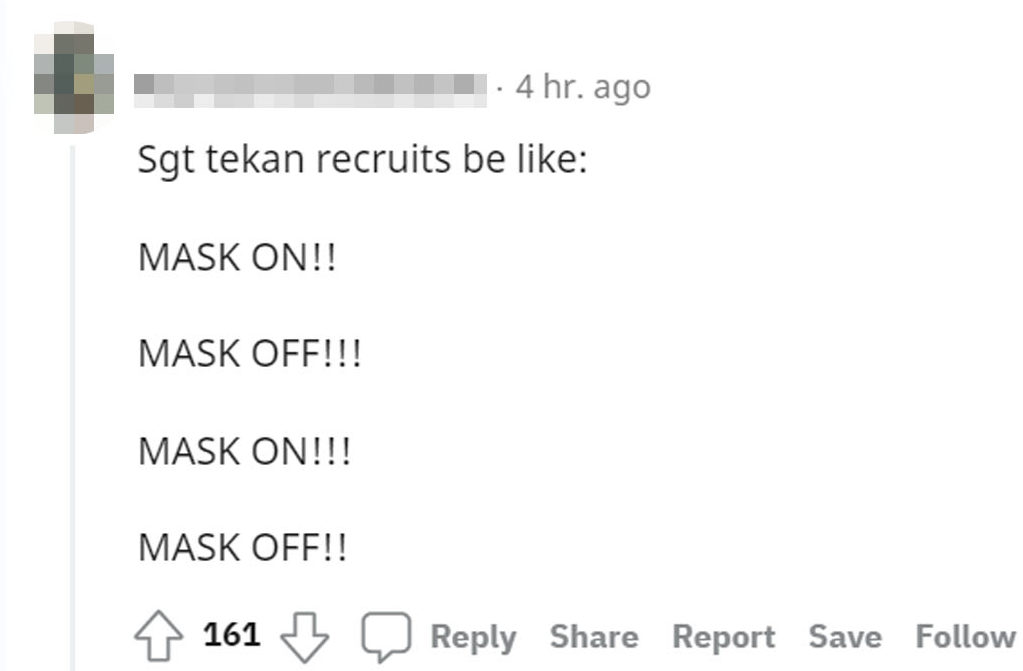Report this comment
The height and width of the screenshot is (671, 1023).
[723, 637]
